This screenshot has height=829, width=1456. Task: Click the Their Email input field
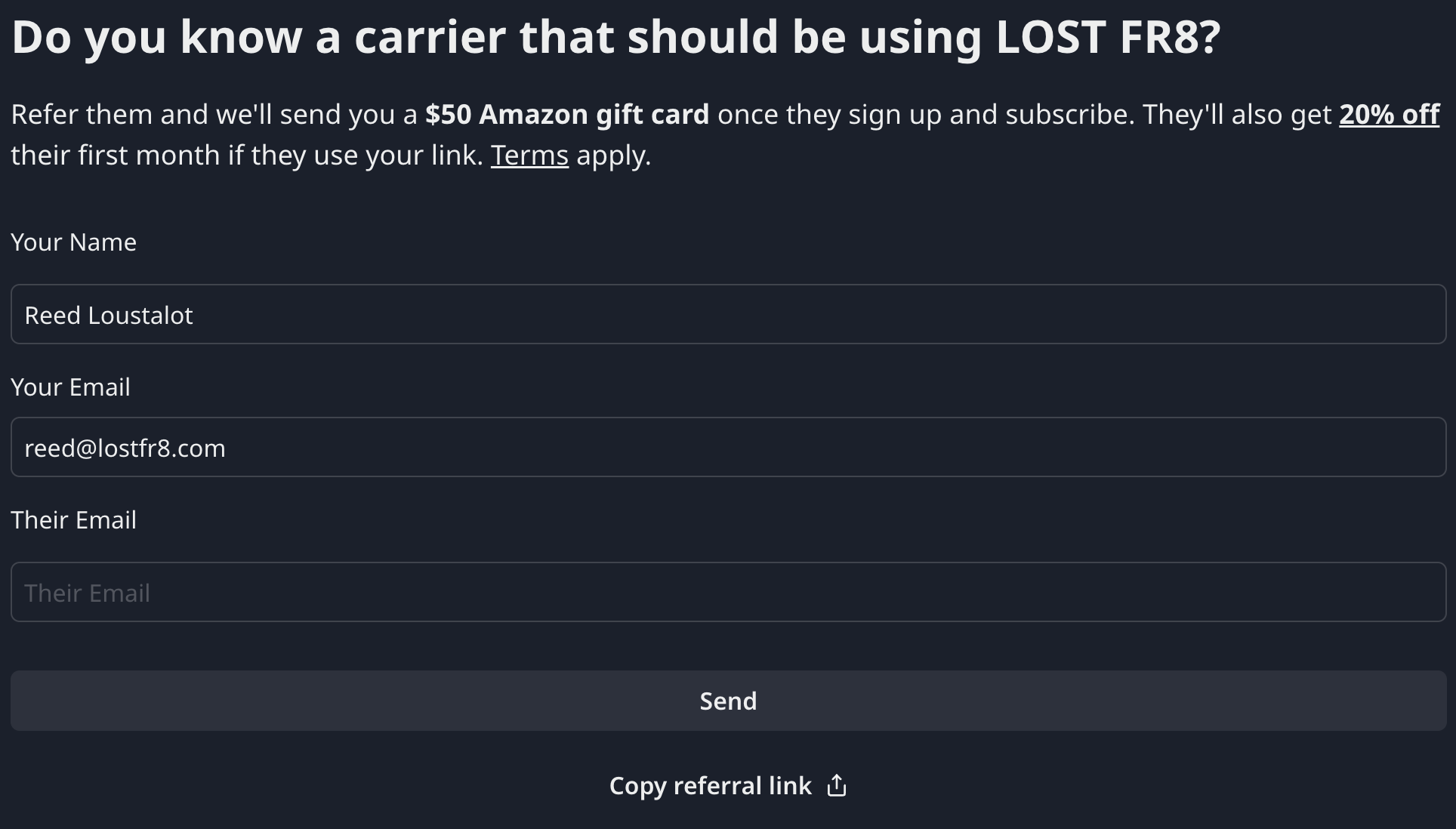(728, 592)
